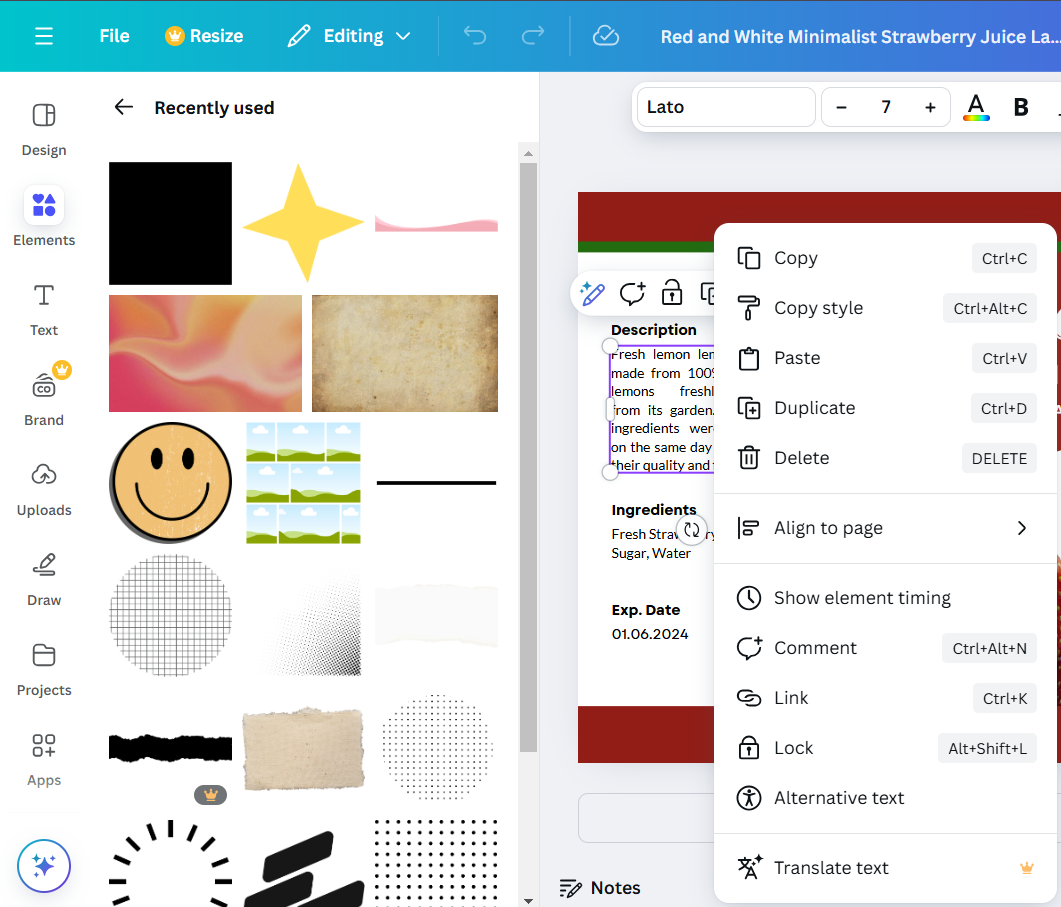Screen dimensions: 1061x907
Task: Choose Duplicate from context menu
Action: [x=886, y=408]
